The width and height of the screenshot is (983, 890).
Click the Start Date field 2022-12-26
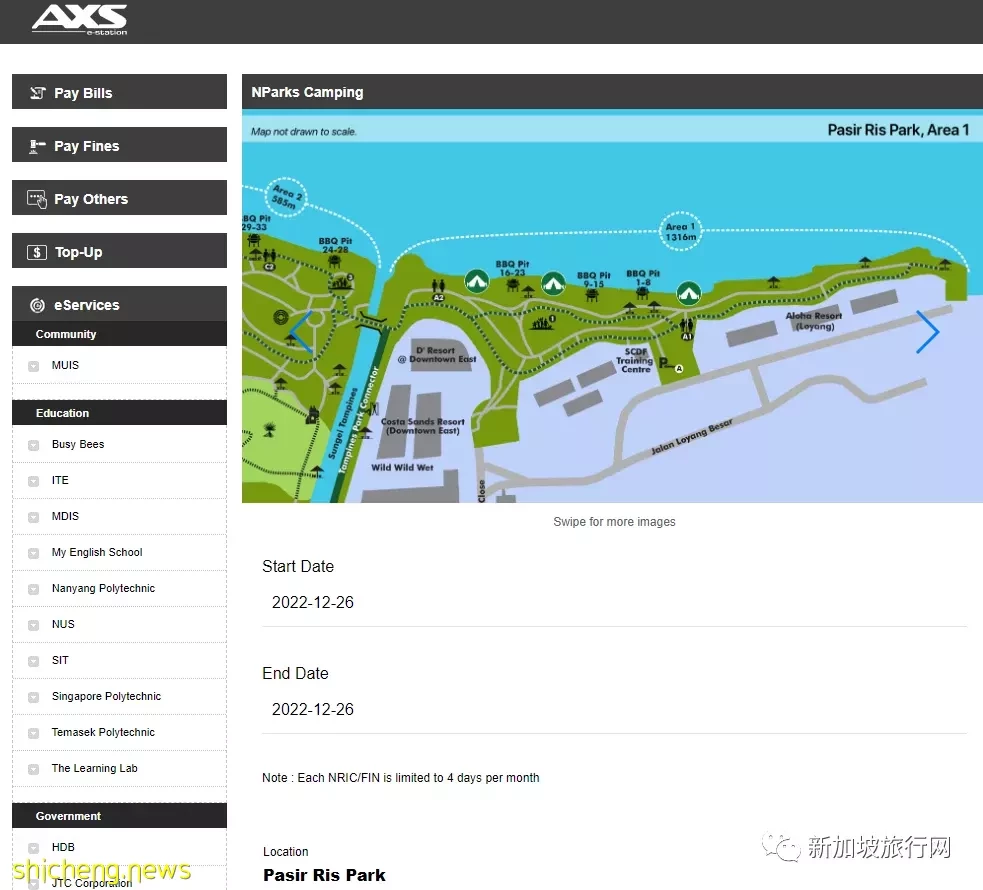(x=614, y=602)
